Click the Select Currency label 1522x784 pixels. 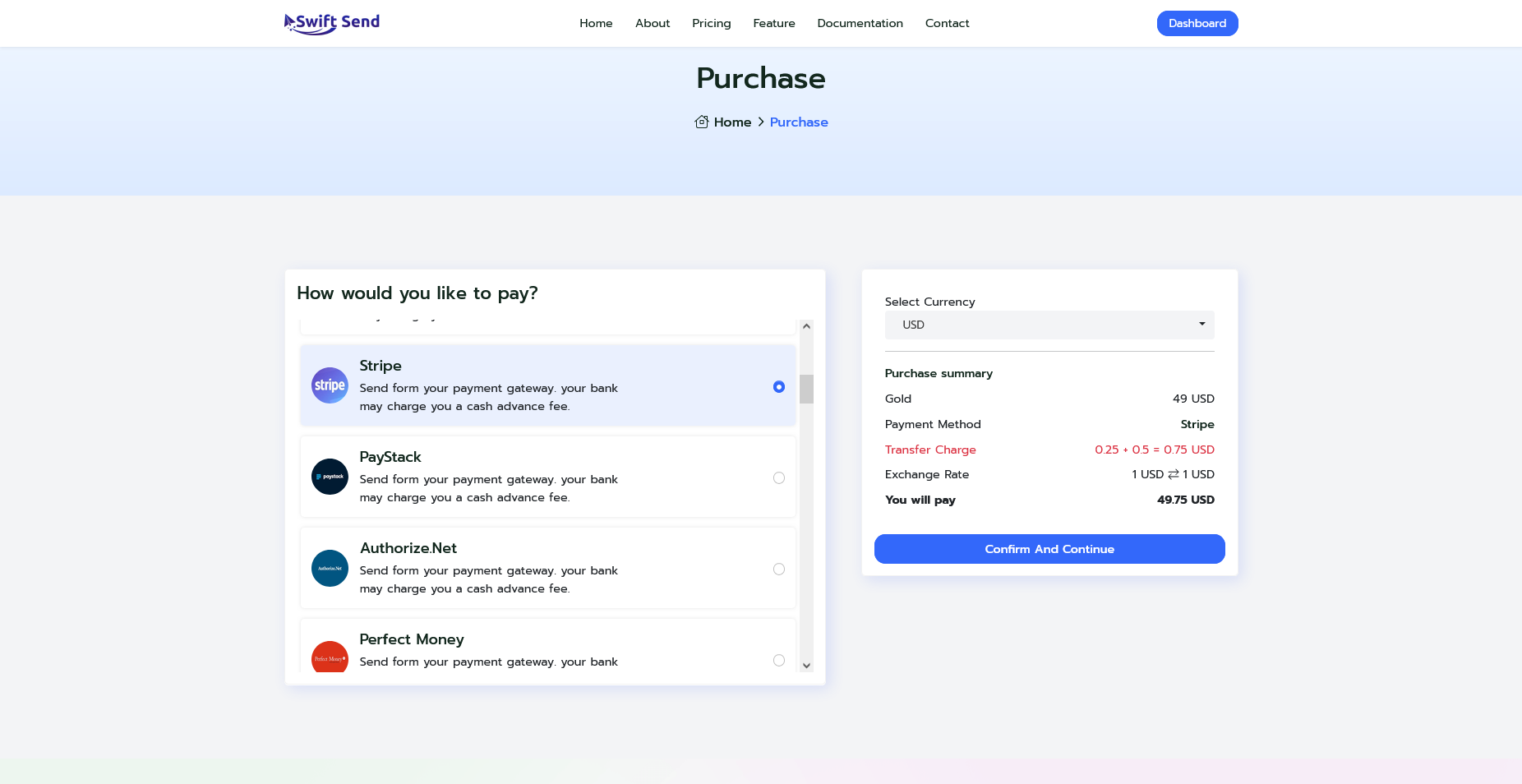[930, 302]
